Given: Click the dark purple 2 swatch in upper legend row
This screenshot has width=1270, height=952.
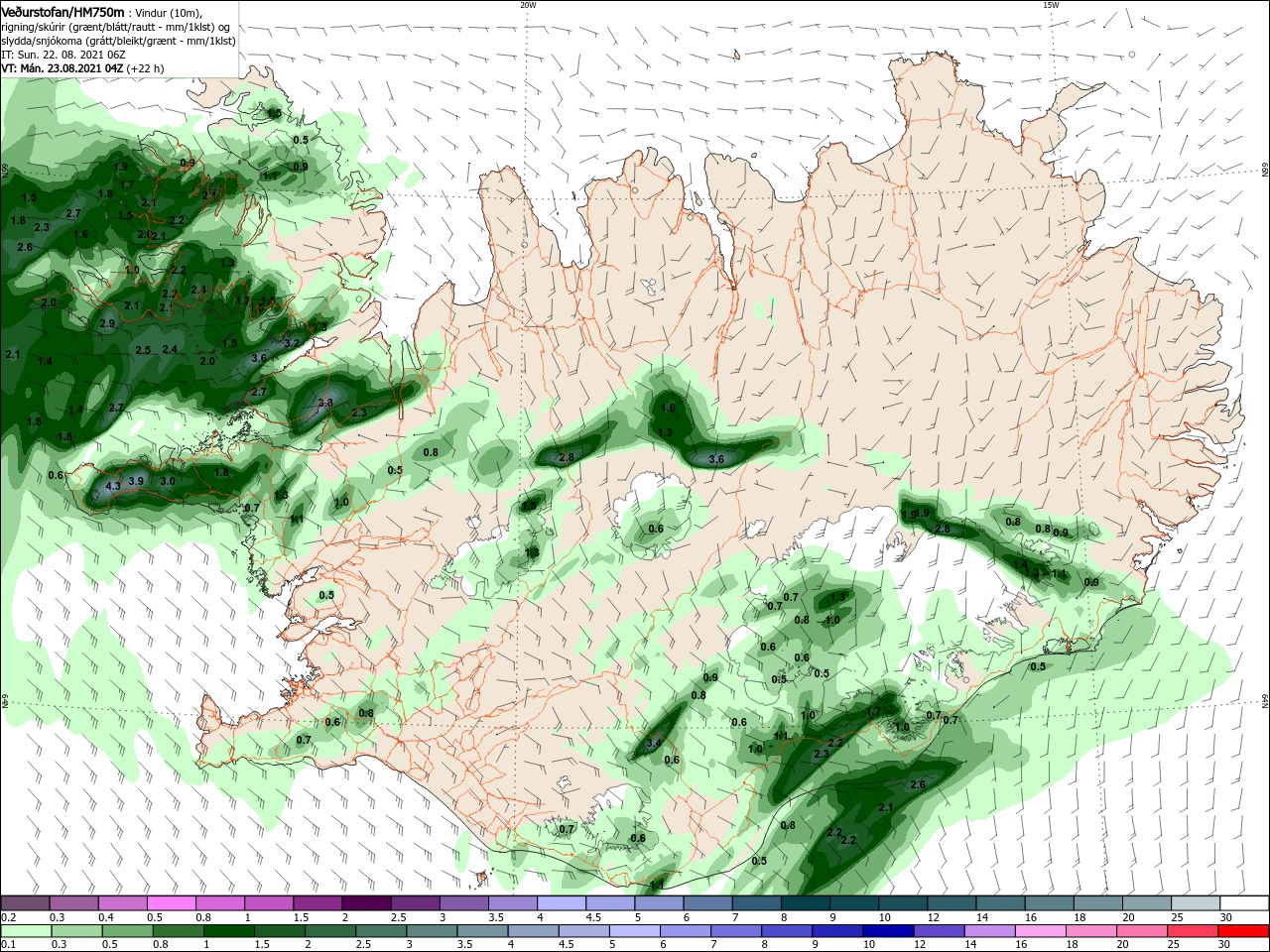Looking at the screenshot, I should click(x=365, y=903).
